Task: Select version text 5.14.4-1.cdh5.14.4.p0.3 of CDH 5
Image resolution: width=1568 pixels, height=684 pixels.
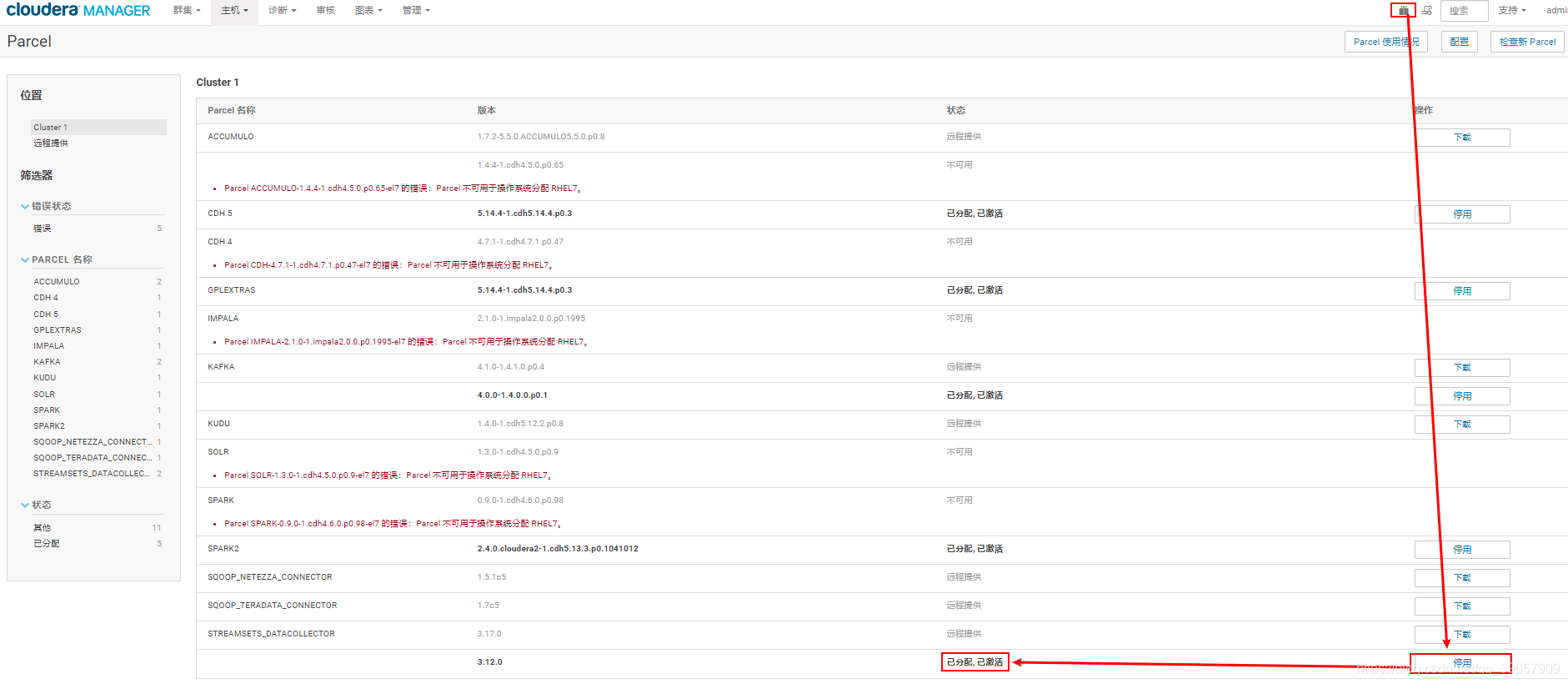Action: [525, 214]
